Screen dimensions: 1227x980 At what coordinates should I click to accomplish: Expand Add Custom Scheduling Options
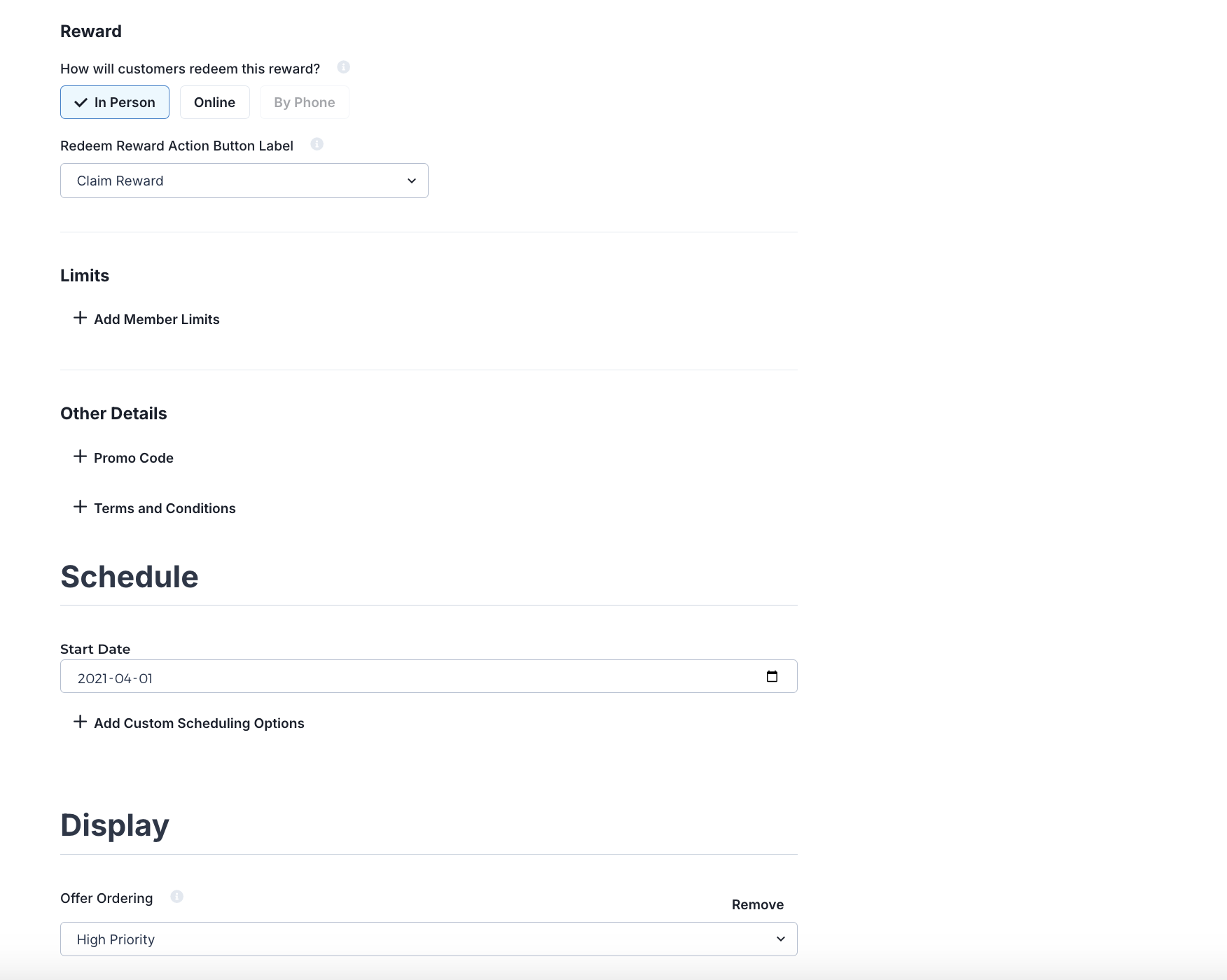199,723
